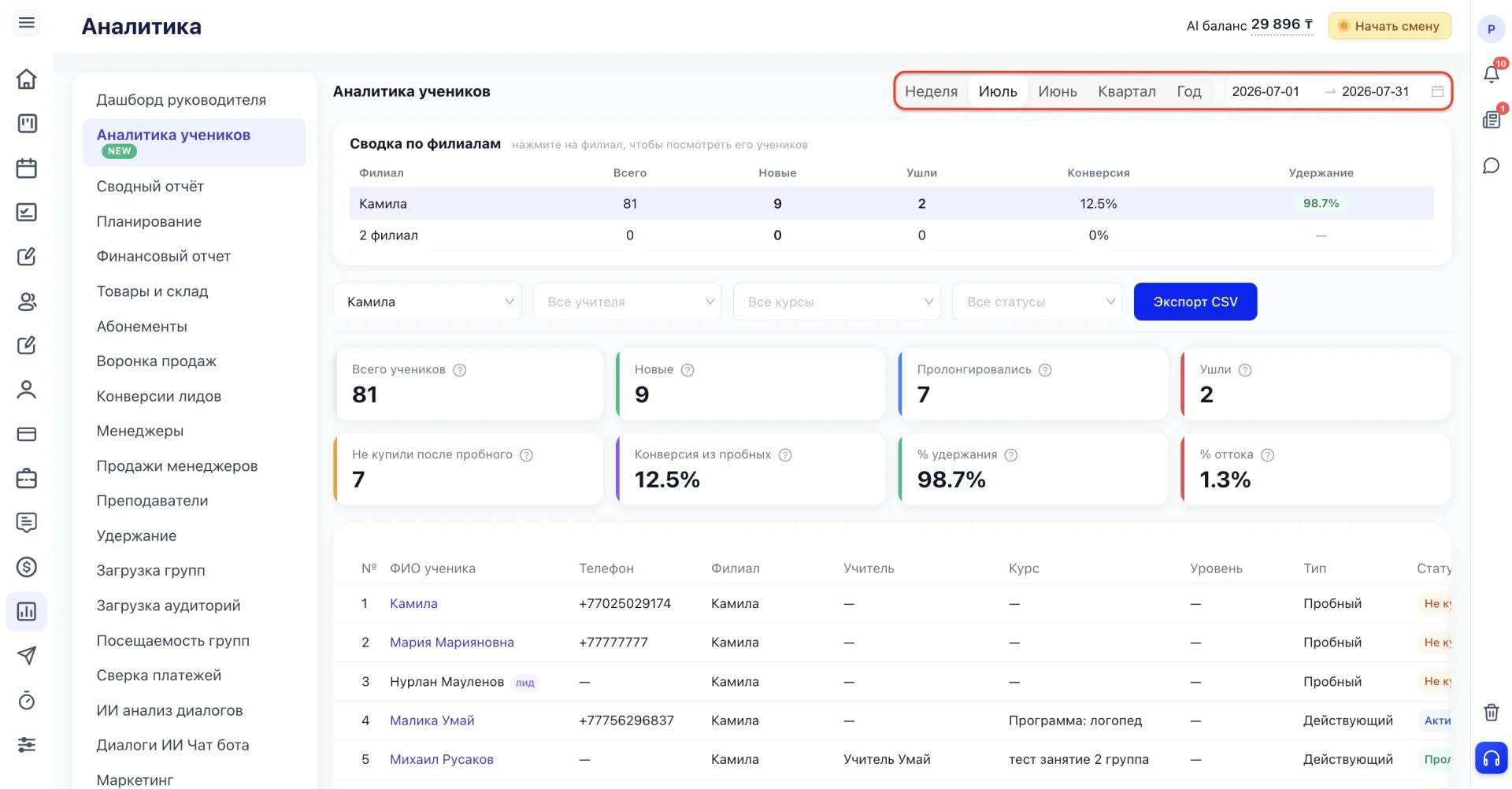1512x789 pixels.
Task: Open student link Мария Марияновна
Action: pyautogui.click(x=452, y=643)
